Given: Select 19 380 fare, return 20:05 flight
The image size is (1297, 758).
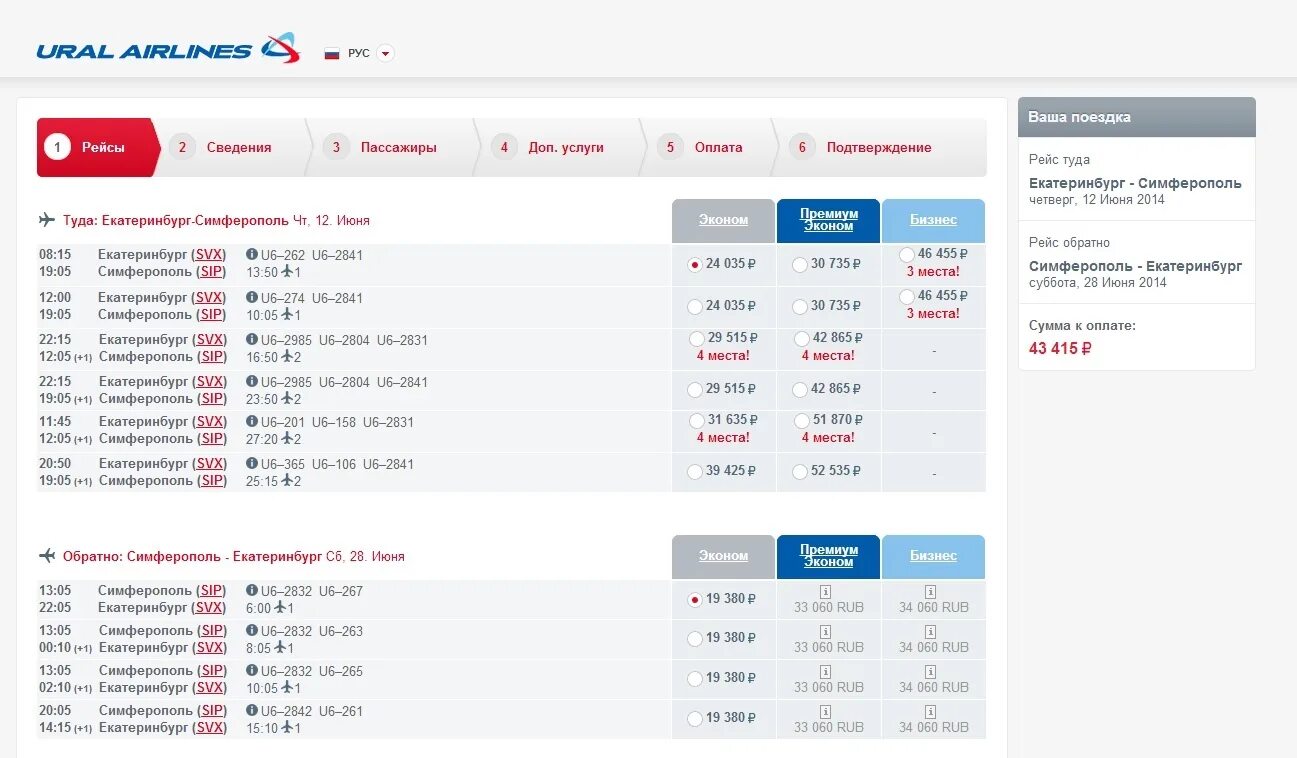Looking at the screenshot, I should (x=695, y=718).
